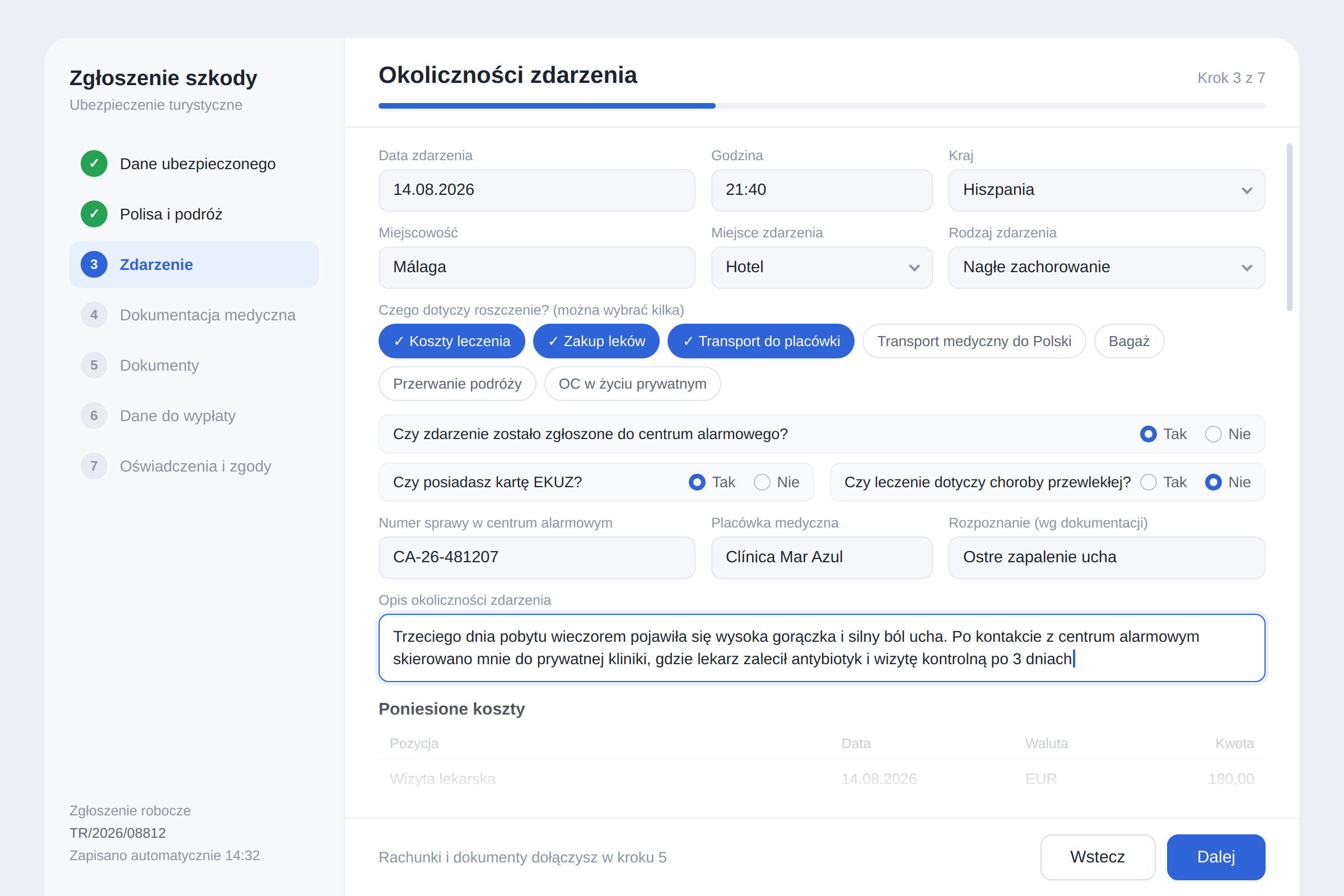
Task: Click the step progress bar at top
Action: click(822, 106)
